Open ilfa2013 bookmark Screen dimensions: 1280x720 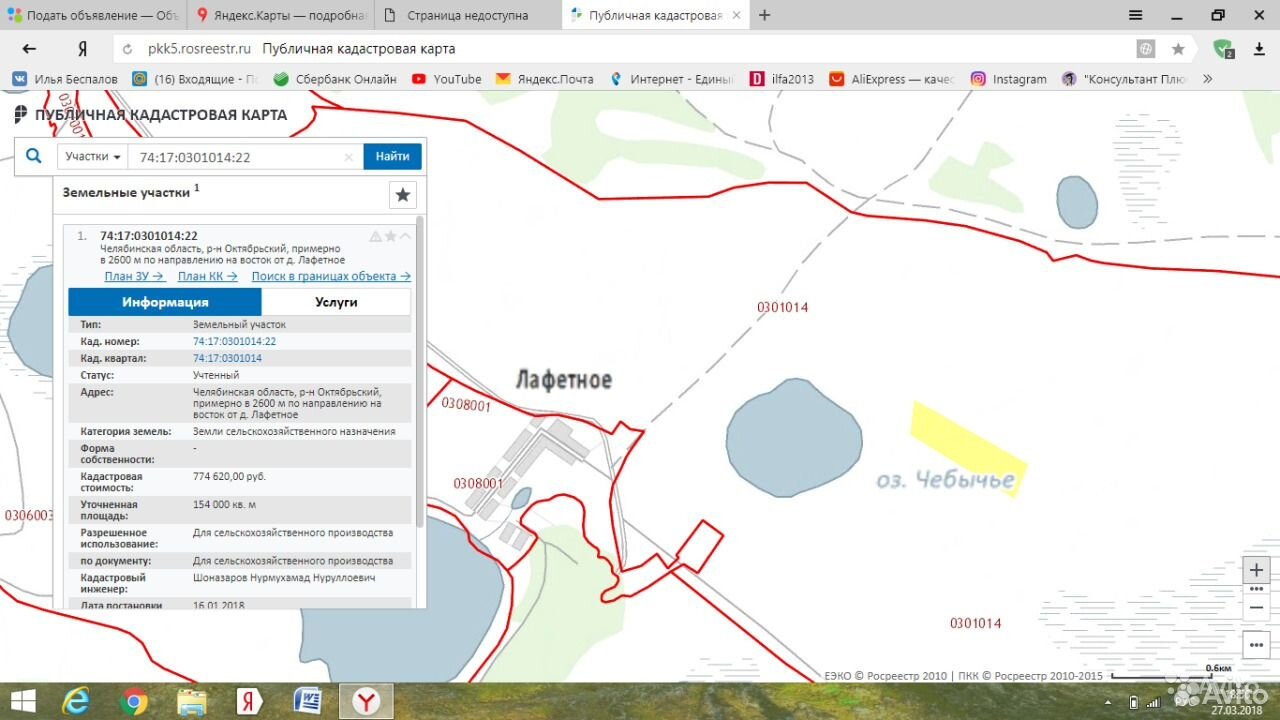tap(782, 79)
